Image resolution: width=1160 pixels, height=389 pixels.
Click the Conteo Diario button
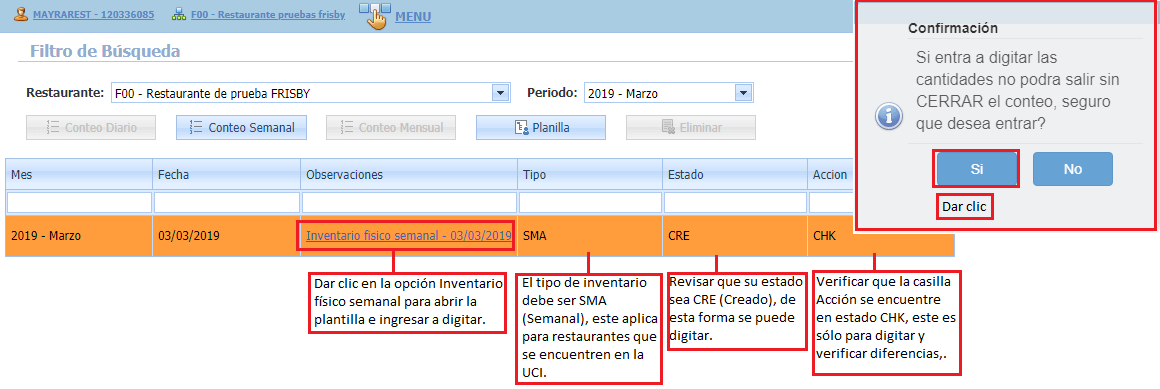[91, 127]
